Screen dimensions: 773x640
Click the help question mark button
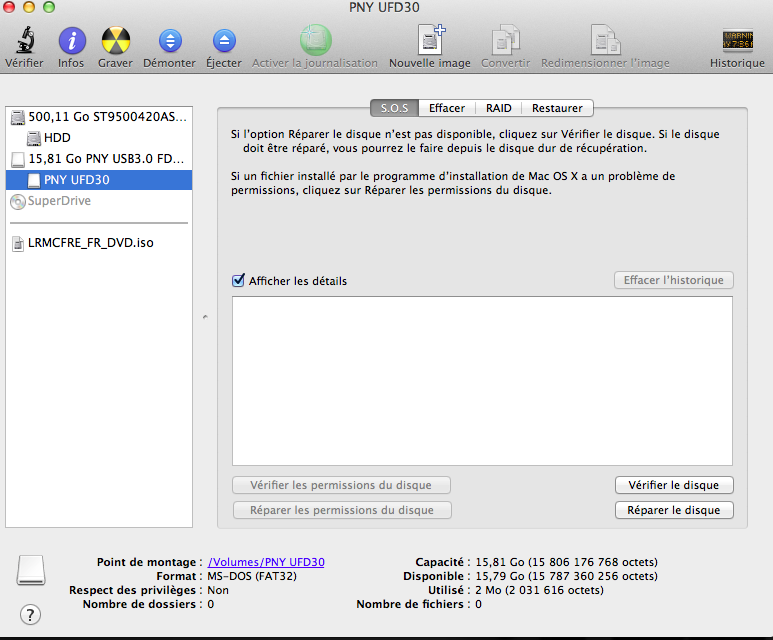coord(31,614)
